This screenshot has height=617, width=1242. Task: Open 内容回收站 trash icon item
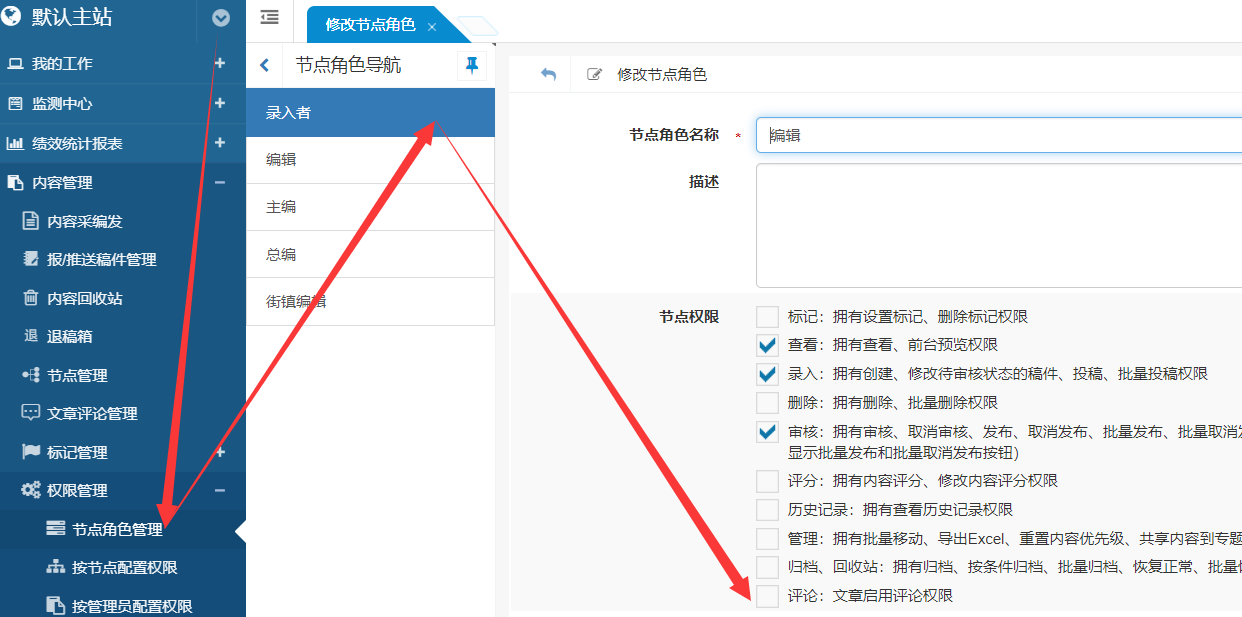pyautogui.click(x=84, y=298)
